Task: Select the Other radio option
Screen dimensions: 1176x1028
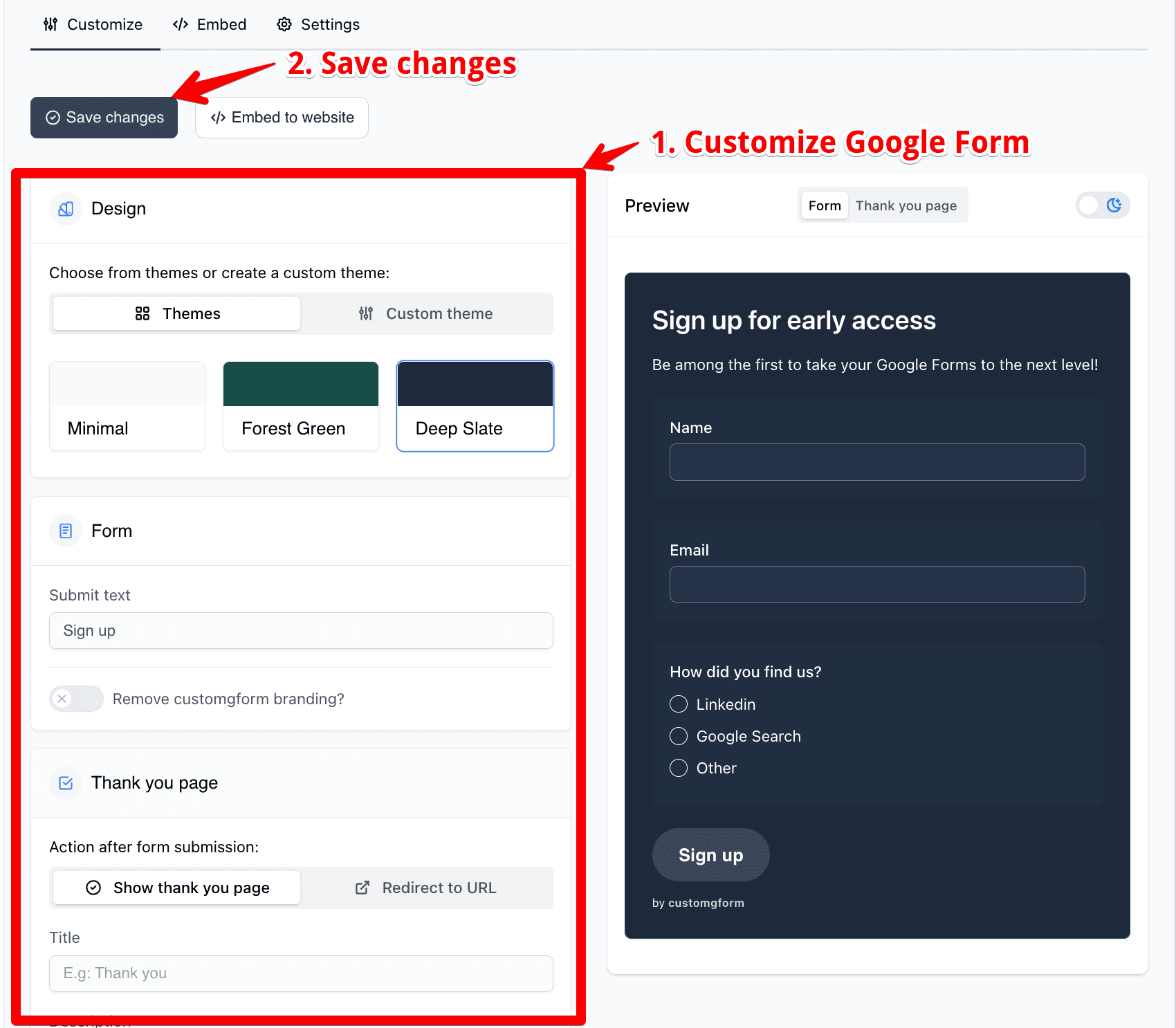Action: coord(679,768)
